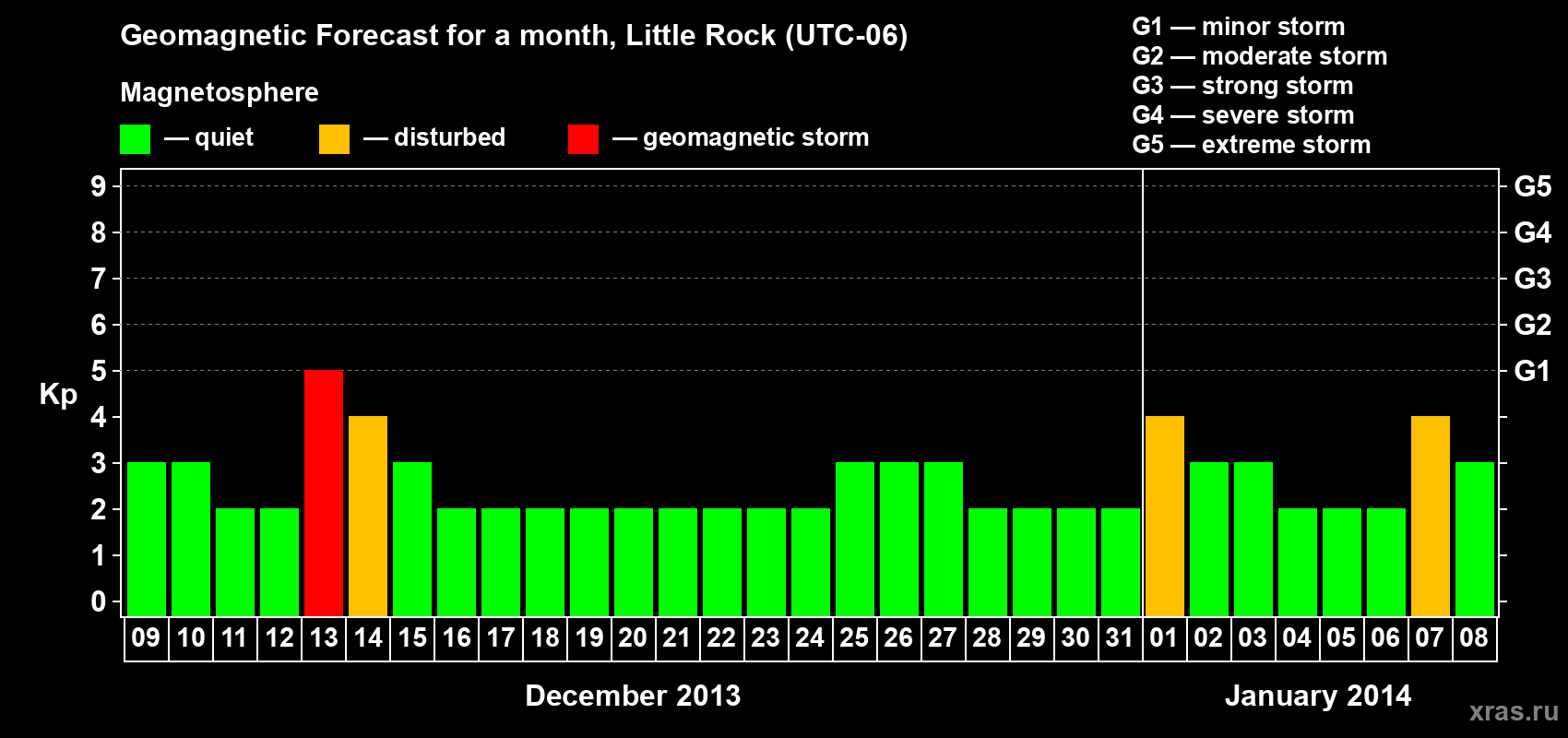The image size is (1568, 738).
Task: Click 'G1 — minor storm' legend entry
Action: (1239, 27)
